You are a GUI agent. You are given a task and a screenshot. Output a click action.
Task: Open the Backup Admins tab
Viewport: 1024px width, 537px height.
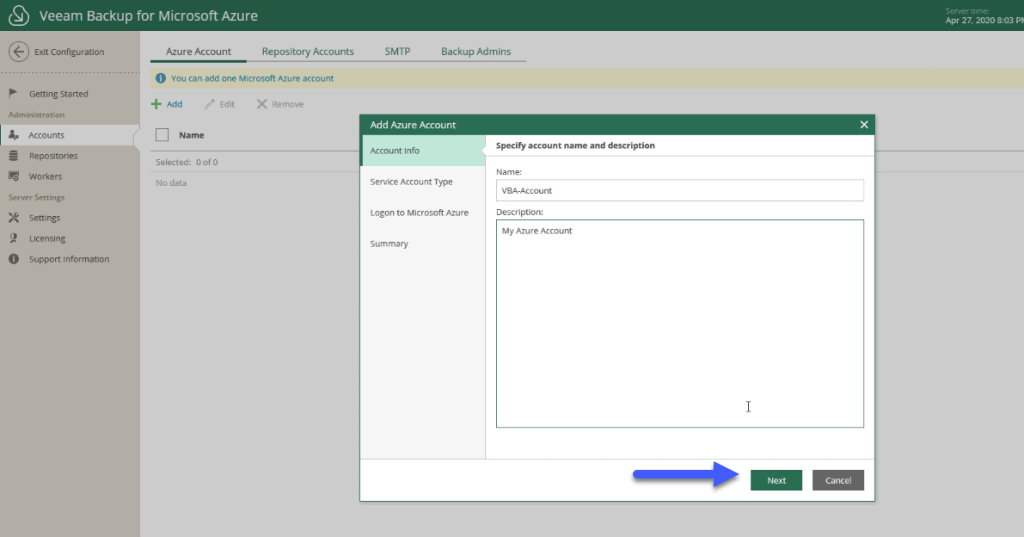point(476,51)
